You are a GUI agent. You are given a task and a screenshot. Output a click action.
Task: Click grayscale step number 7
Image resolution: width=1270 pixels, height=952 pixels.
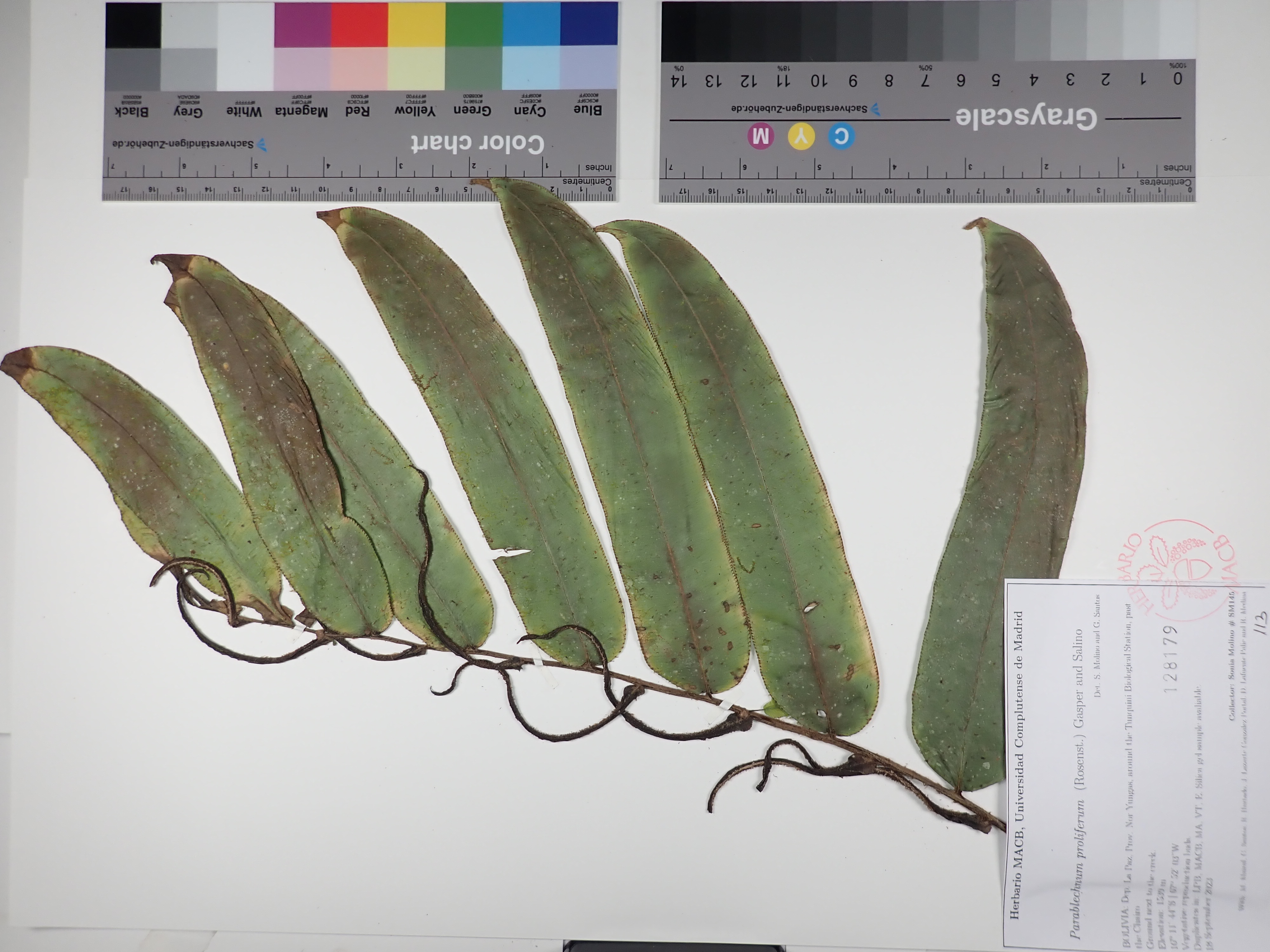pos(925,80)
